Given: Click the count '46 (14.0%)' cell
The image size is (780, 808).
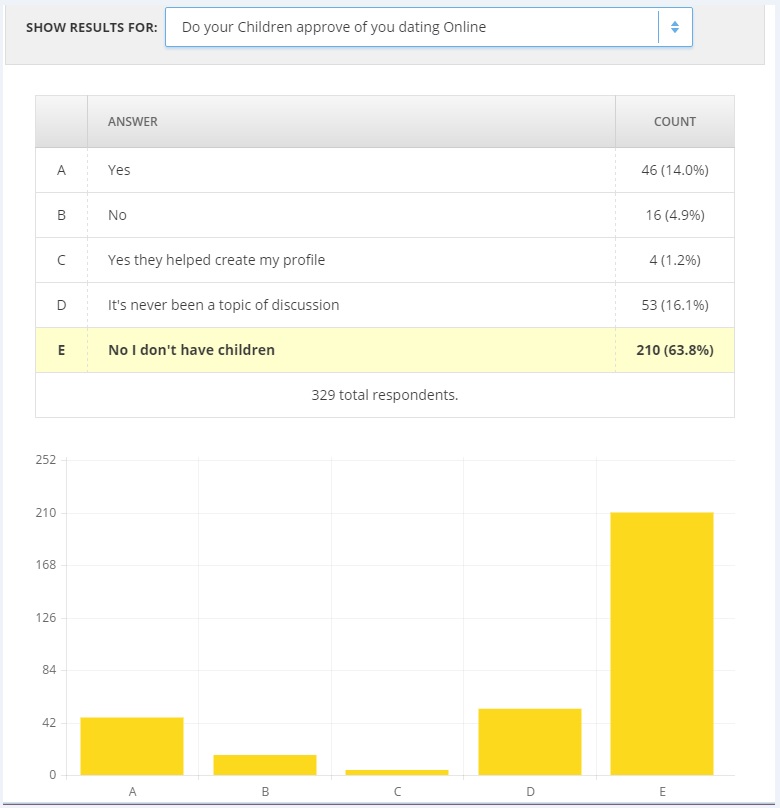Looking at the screenshot, I should (x=675, y=170).
